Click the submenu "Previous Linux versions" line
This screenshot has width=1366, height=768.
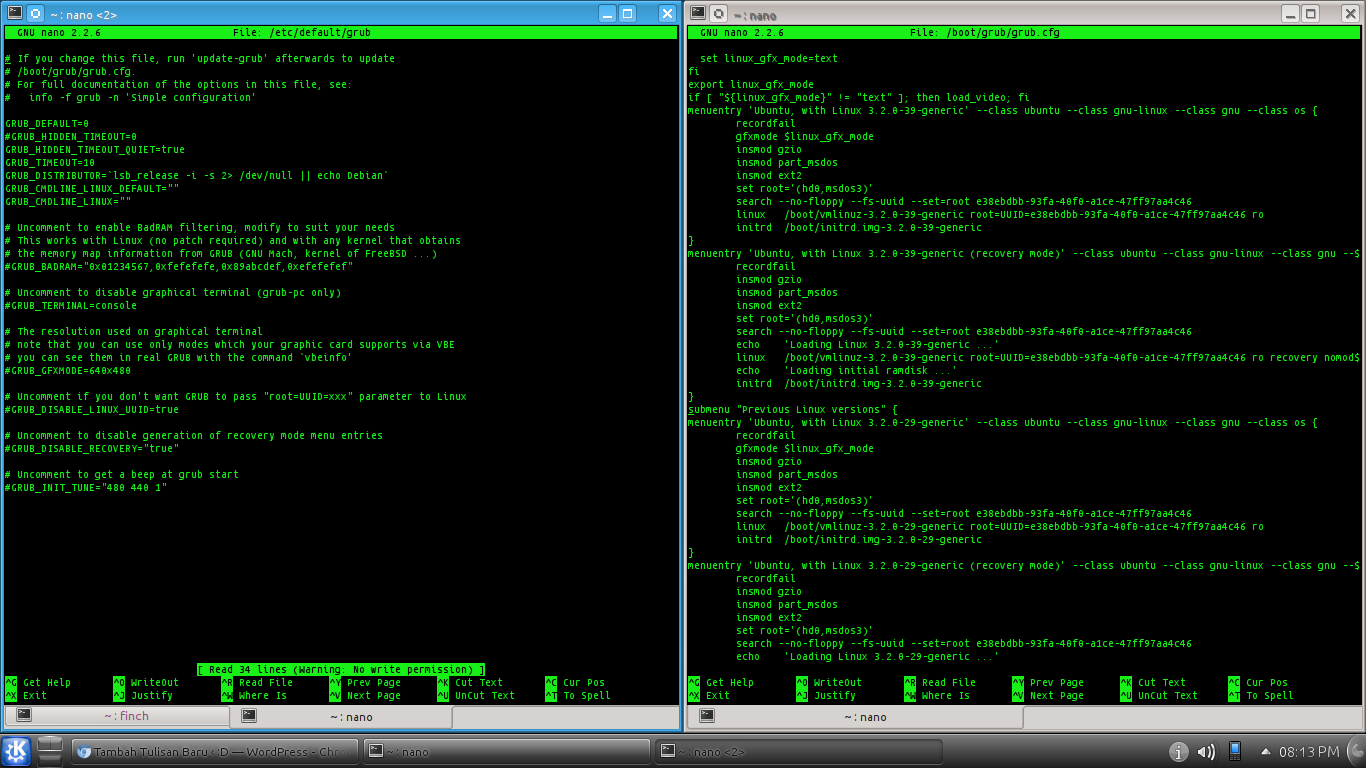[x=793, y=409]
